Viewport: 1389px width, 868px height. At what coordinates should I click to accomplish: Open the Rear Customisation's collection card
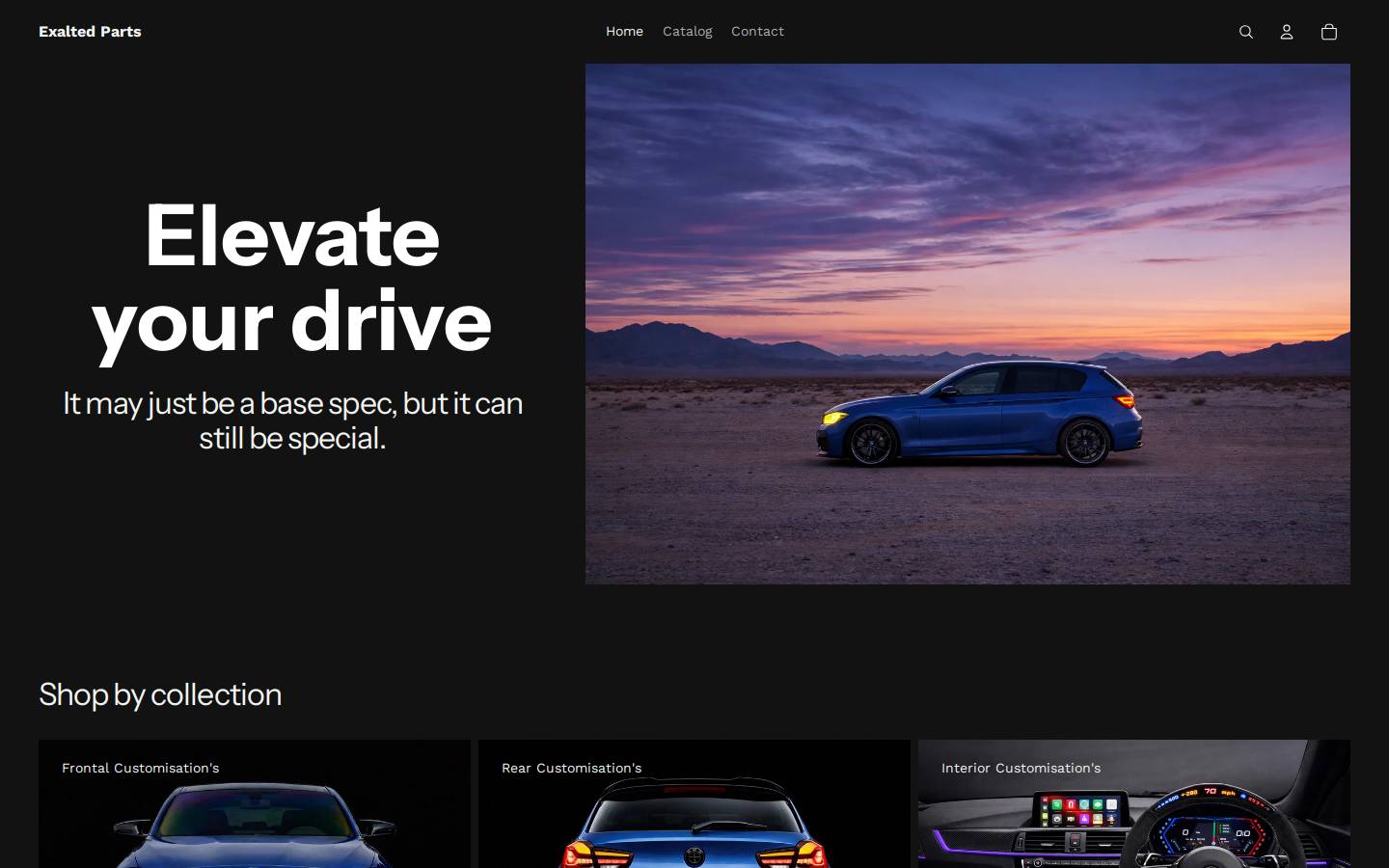[x=694, y=803]
